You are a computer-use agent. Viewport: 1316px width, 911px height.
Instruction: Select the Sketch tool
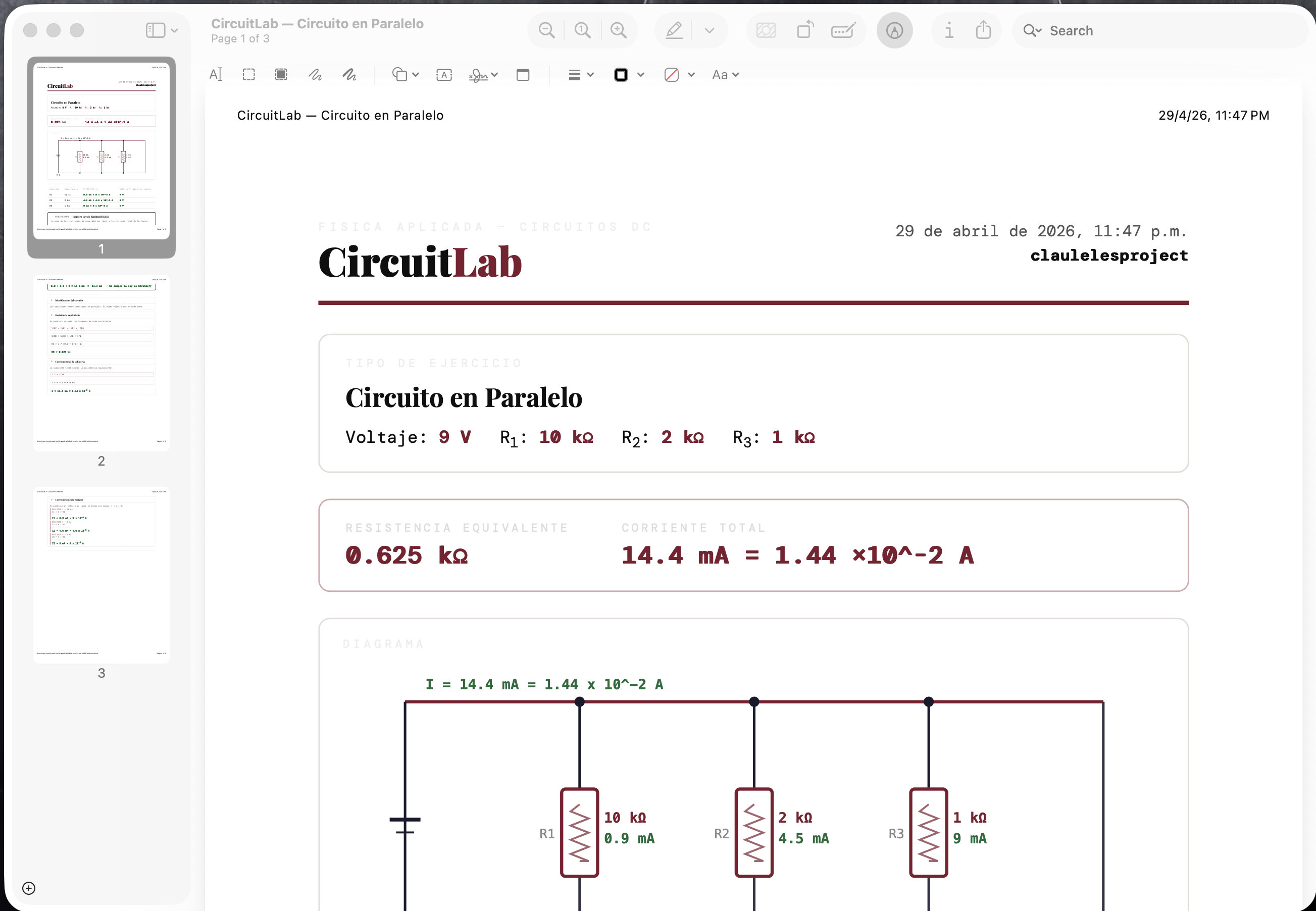315,75
